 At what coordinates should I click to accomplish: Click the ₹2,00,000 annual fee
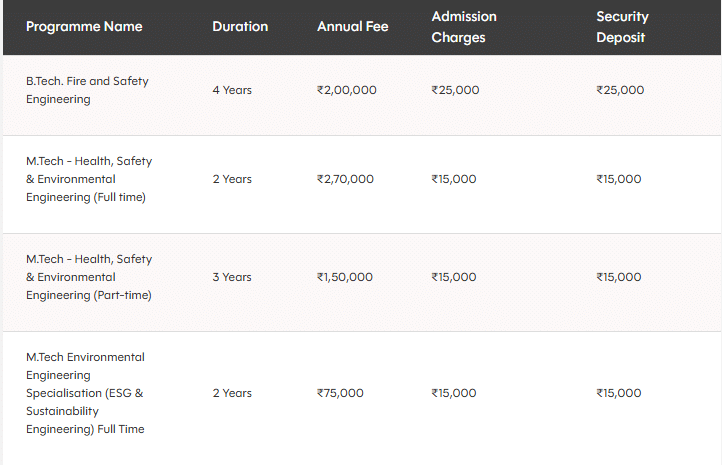[x=347, y=90]
